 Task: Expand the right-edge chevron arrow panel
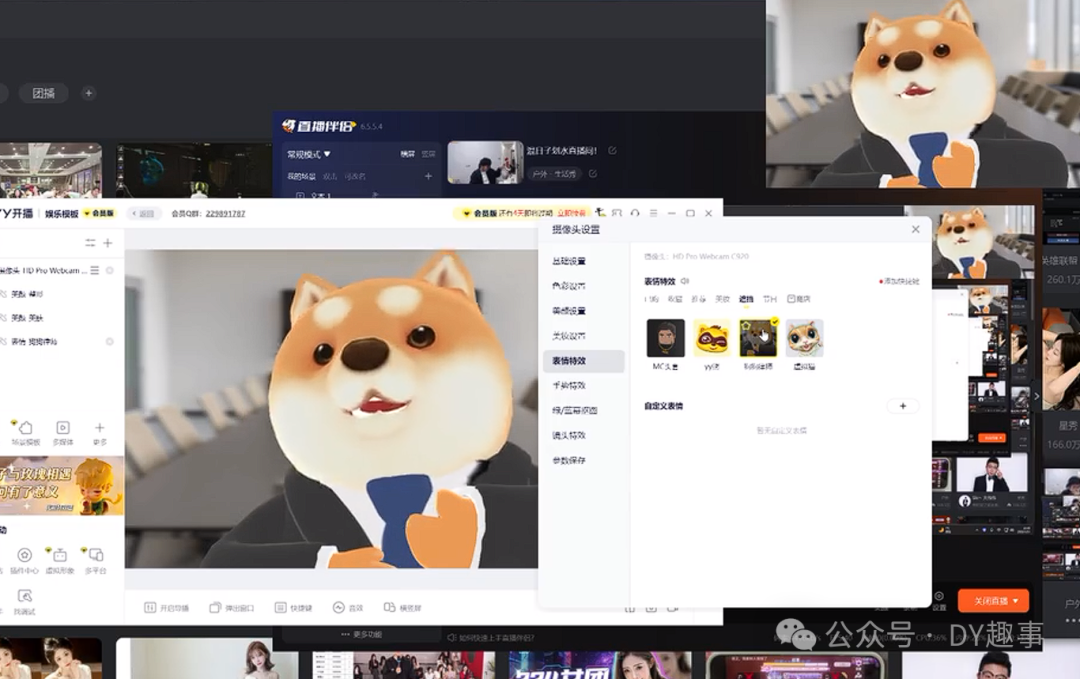[x=1036, y=397]
